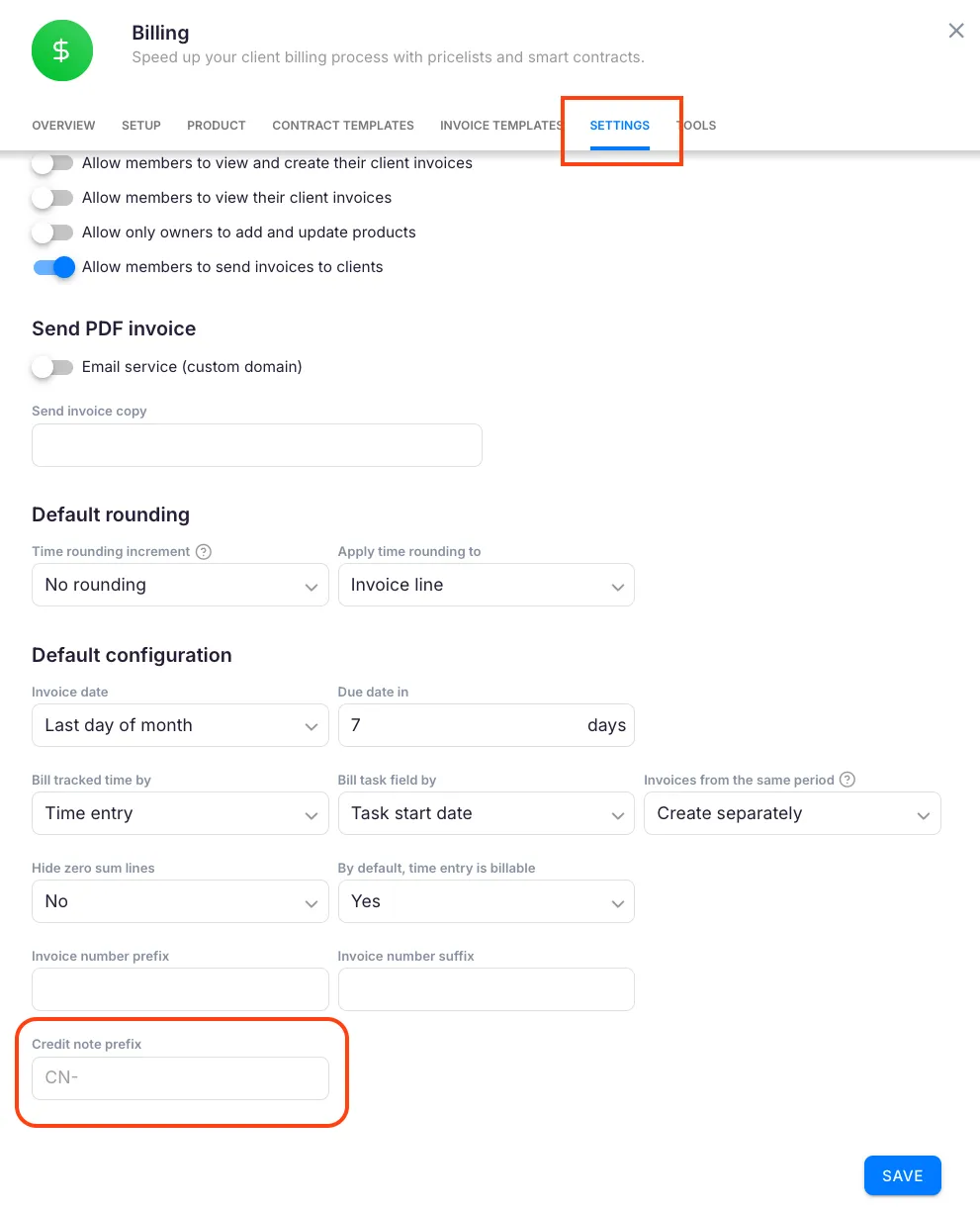Toggle Allow members to view and create invoices
This screenshot has width=980, height=1208.
coord(52,163)
